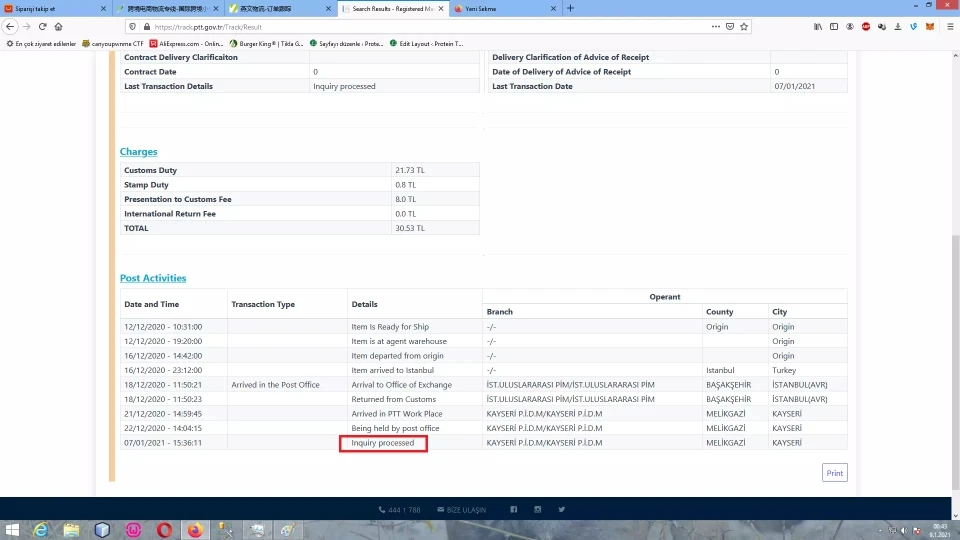Viewport: 960px width, 540px height.
Task: Open the Burger King bookmark
Action: (266, 43)
